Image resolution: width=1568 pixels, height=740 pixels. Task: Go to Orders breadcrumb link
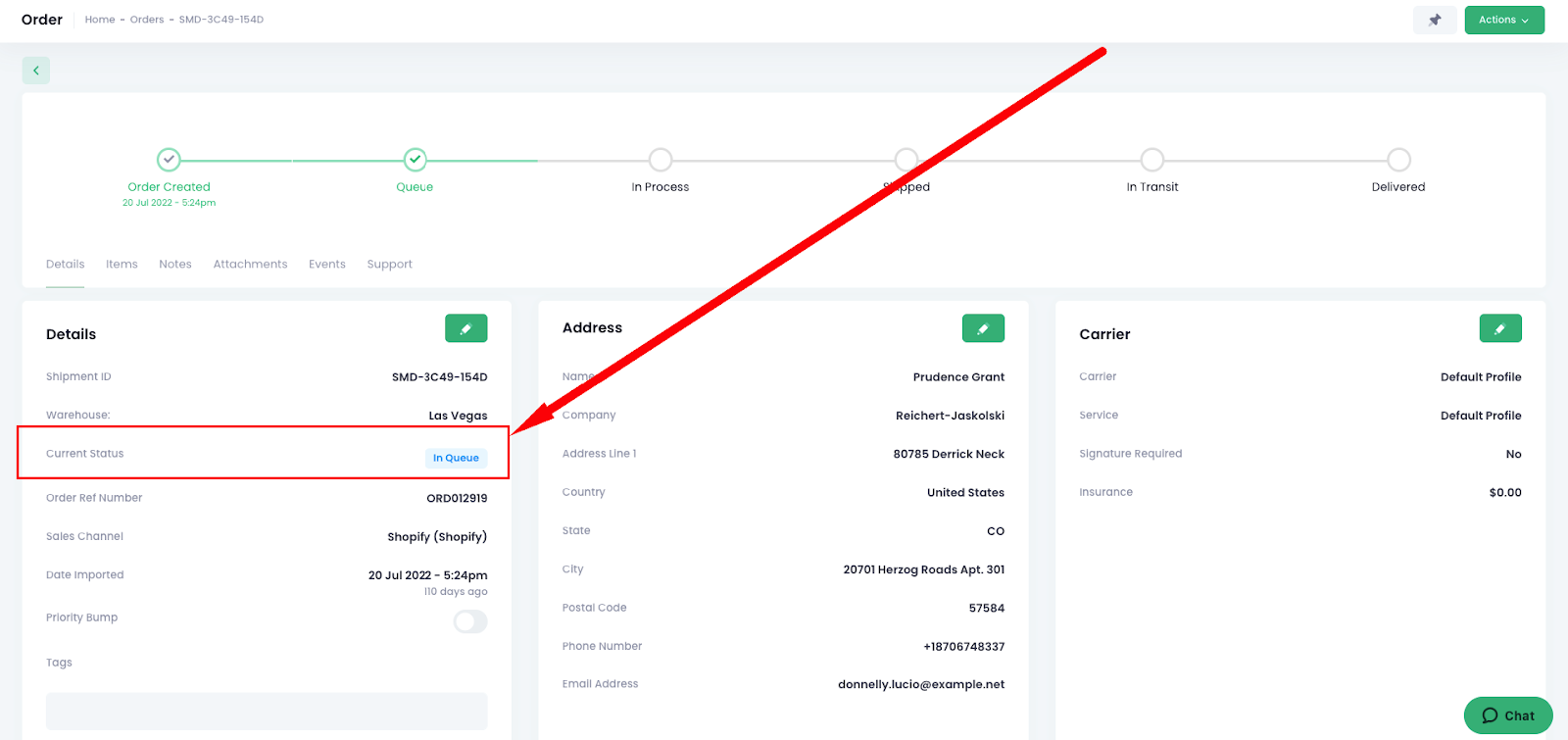[147, 20]
